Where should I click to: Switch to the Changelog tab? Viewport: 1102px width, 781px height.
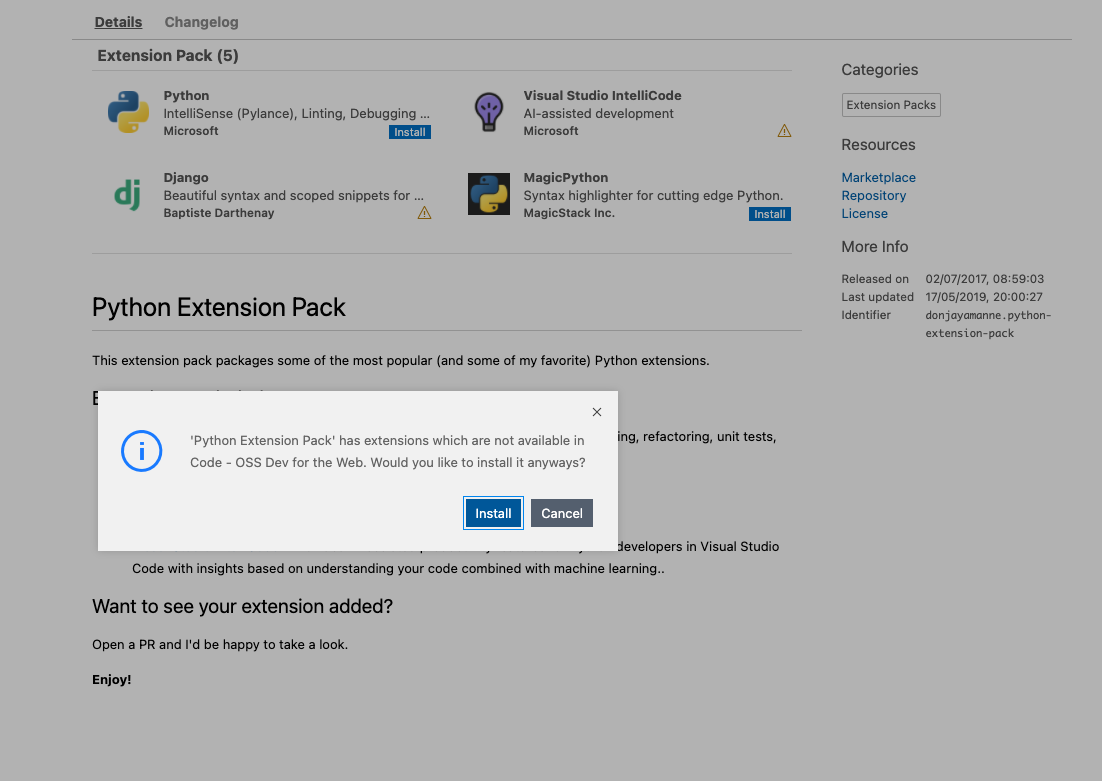point(201,21)
